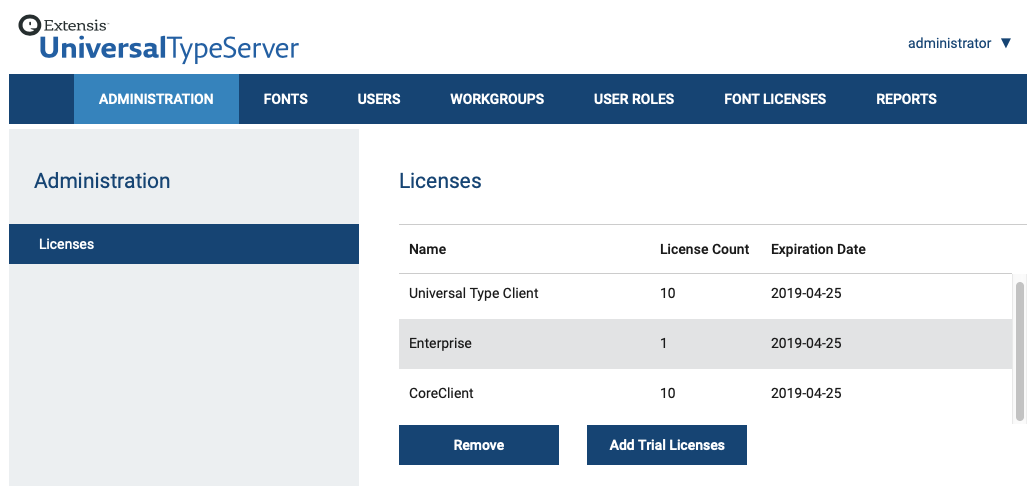Click the Remove button
Image resolution: width=1035 pixels, height=486 pixels.
(479, 445)
